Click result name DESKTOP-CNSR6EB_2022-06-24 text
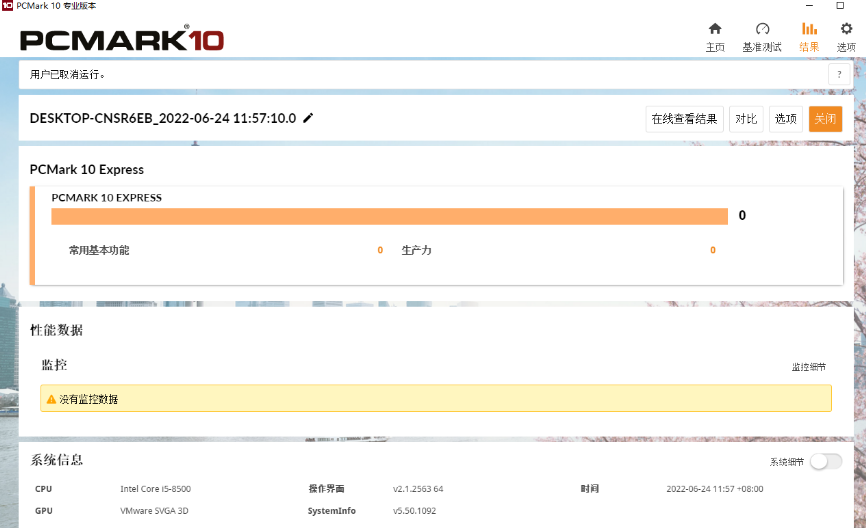Screen dimensions: 866x528 click(163, 118)
